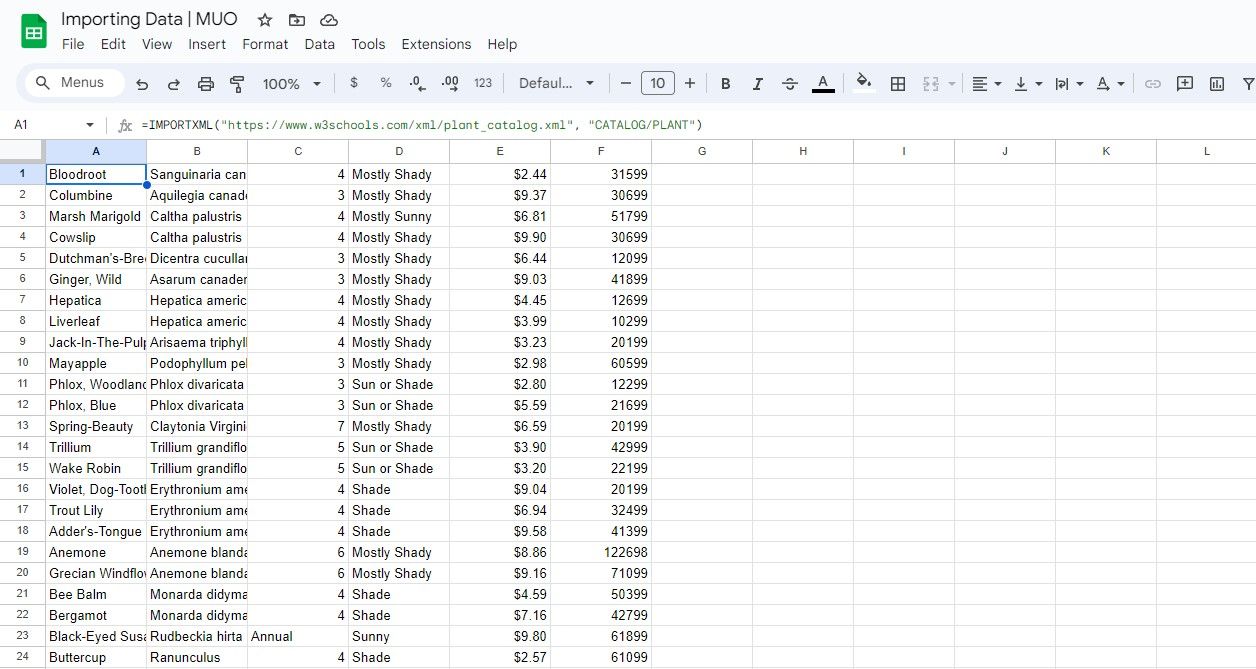This screenshot has width=1256, height=669.
Task: Open the Borders tool
Action: click(x=897, y=84)
